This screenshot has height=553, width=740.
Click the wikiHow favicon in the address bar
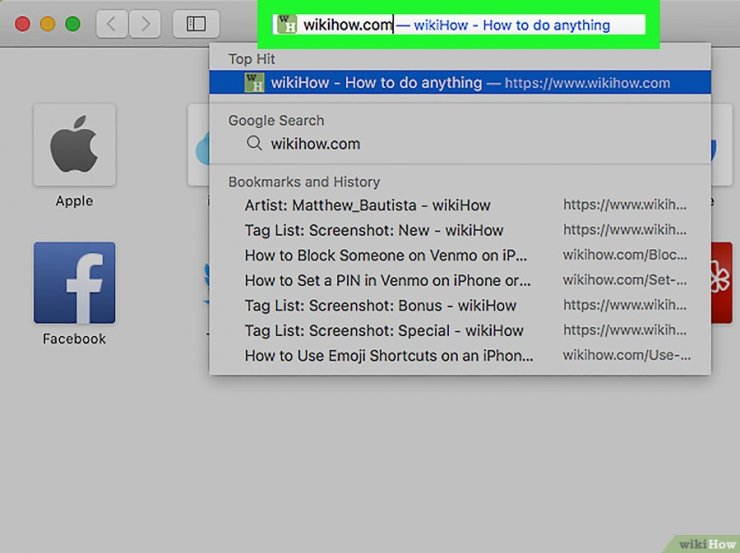tap(286, 25)
